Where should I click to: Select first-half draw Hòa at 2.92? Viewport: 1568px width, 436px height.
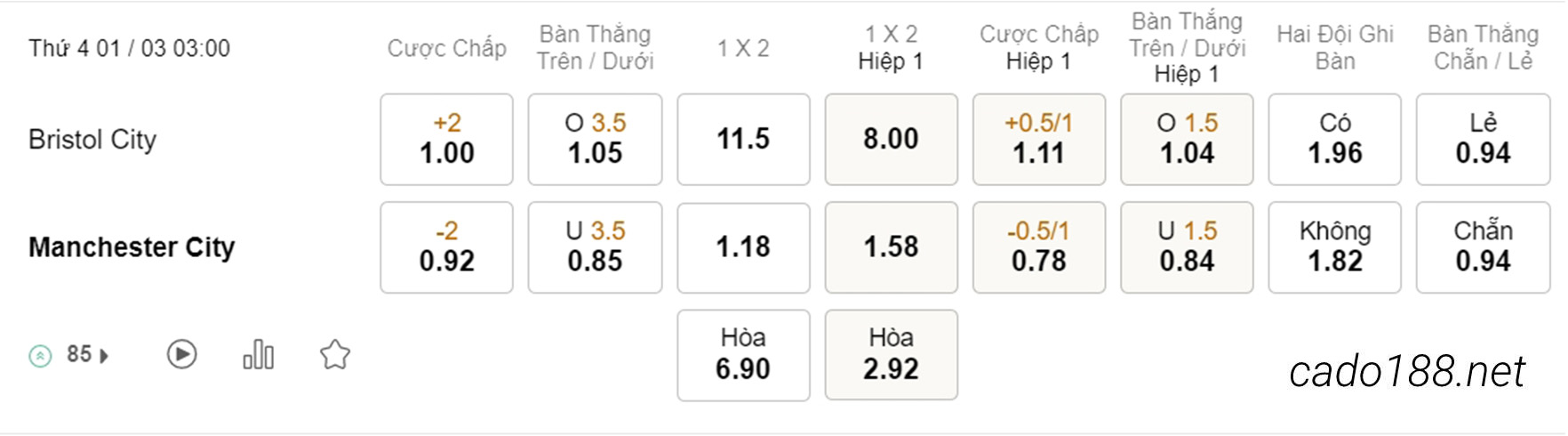891,355
